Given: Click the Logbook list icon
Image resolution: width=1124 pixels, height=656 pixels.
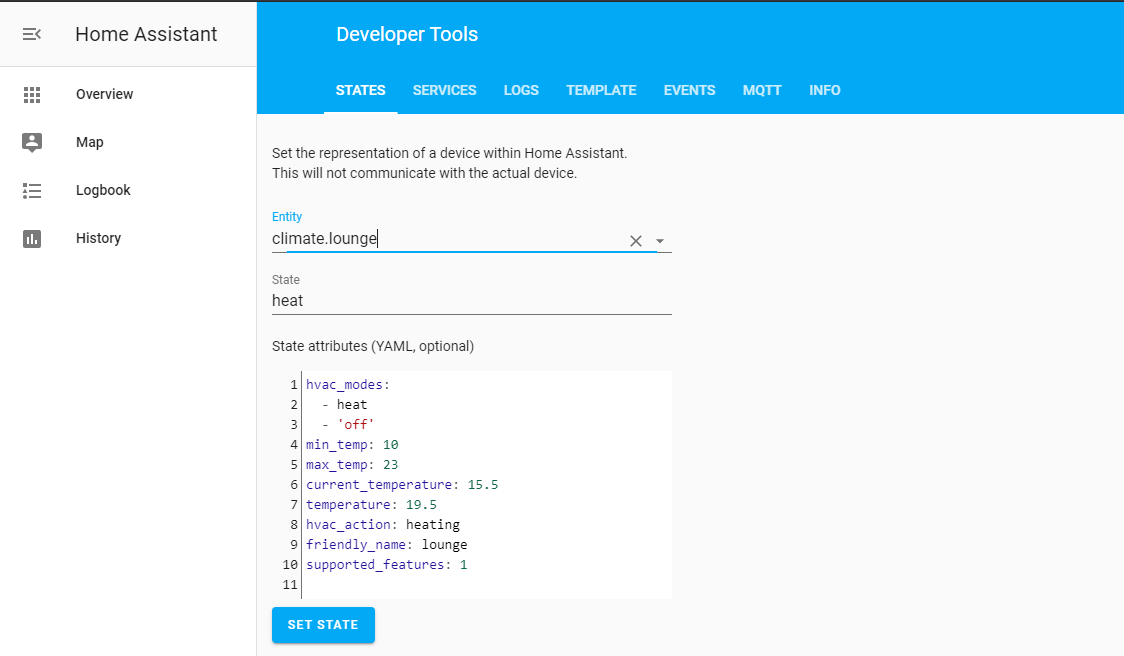Looking at the screenshot, I should coord(32,191).
